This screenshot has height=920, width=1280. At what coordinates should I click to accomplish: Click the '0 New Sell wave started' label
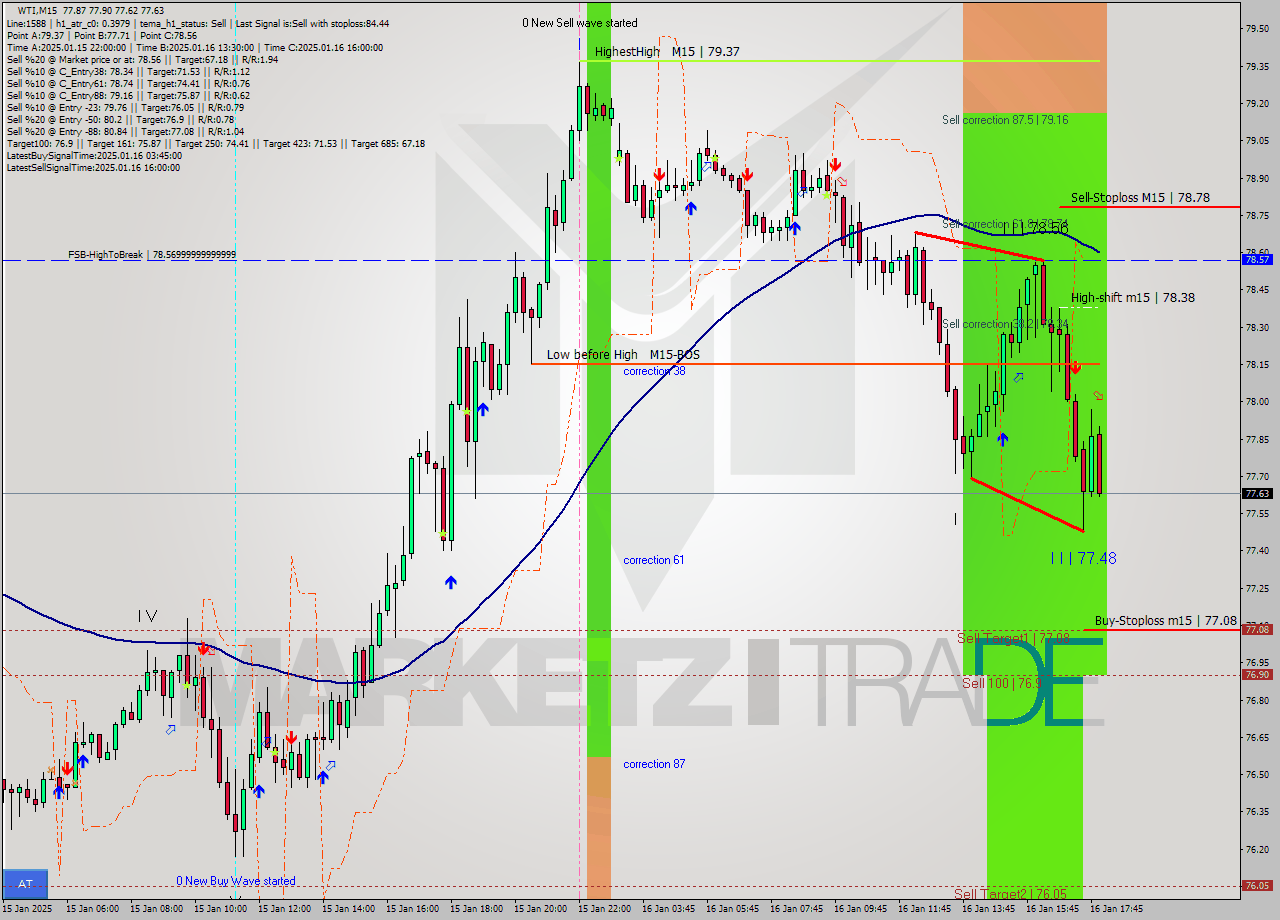[580, 23]
